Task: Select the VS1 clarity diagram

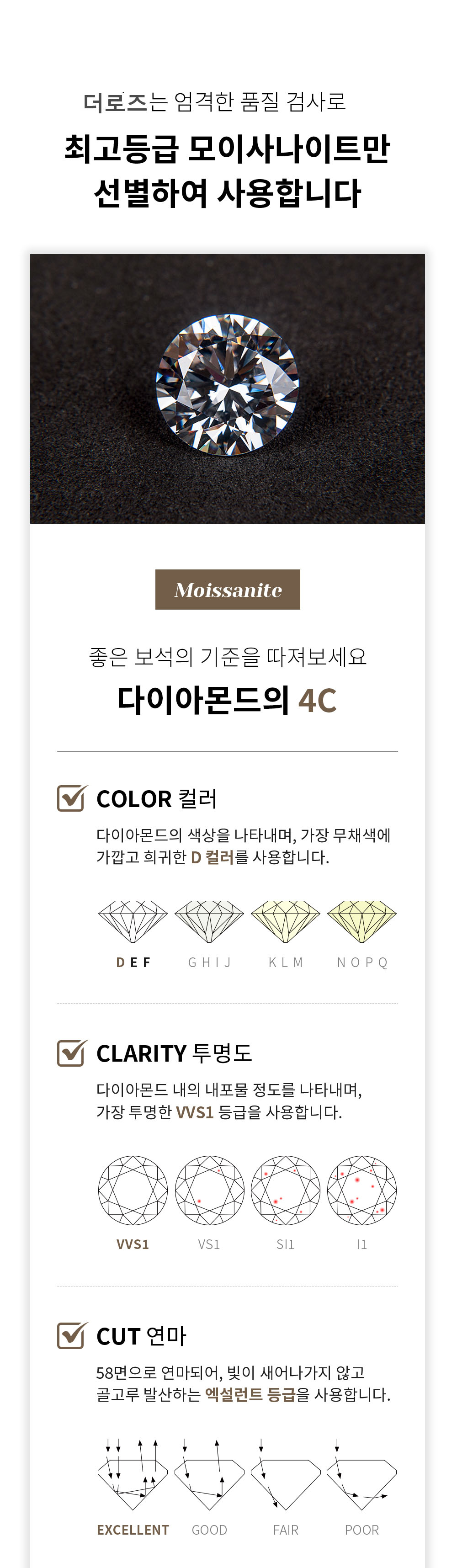Action: pyautogui.click(x=209, y=1190)
